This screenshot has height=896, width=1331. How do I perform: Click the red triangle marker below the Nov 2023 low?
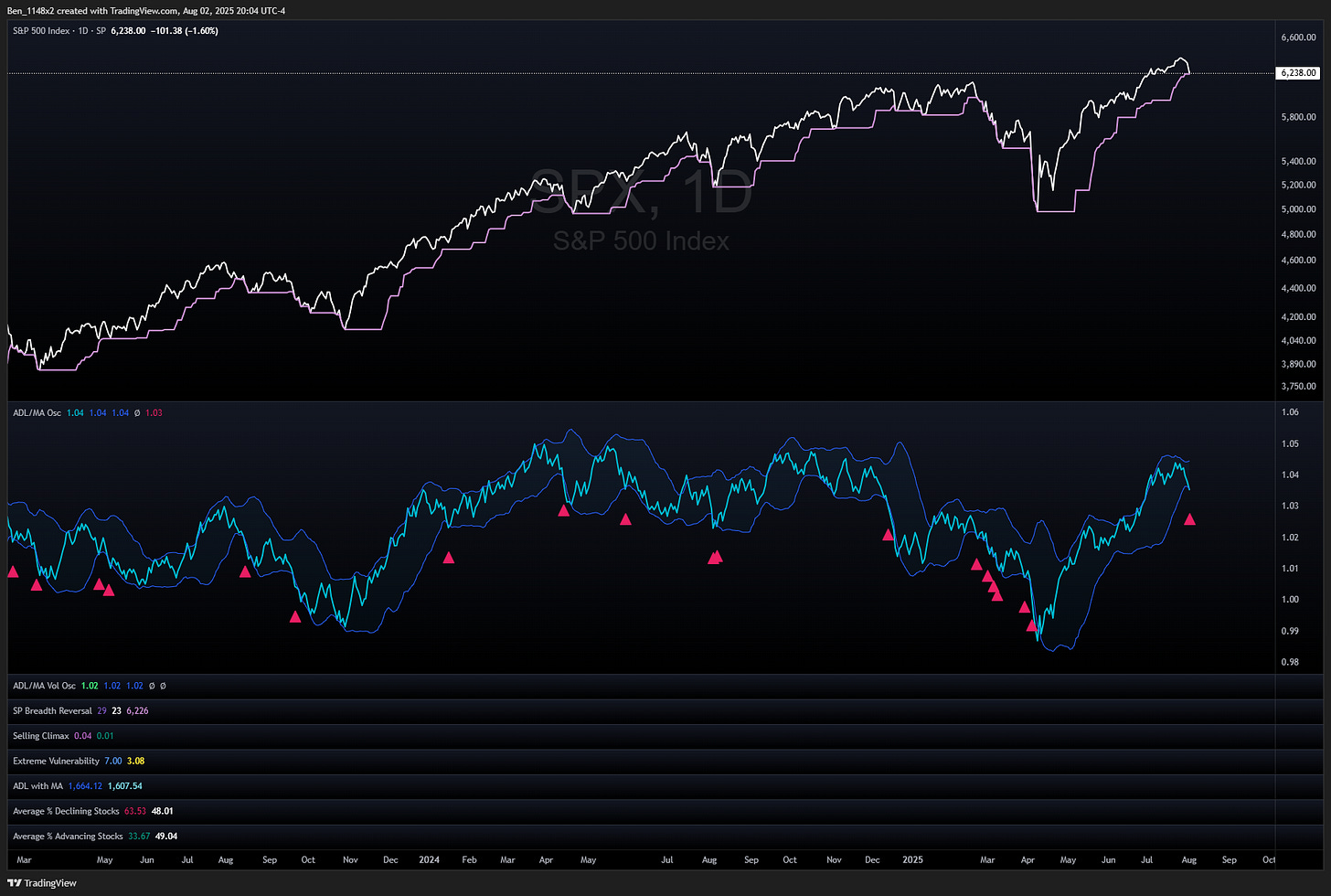(295, 617)
